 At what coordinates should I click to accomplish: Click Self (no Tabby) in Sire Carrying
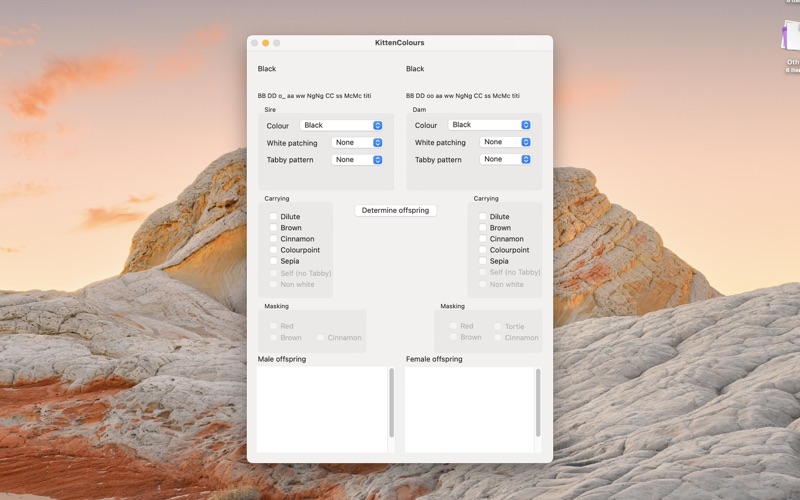pos(273,273)
